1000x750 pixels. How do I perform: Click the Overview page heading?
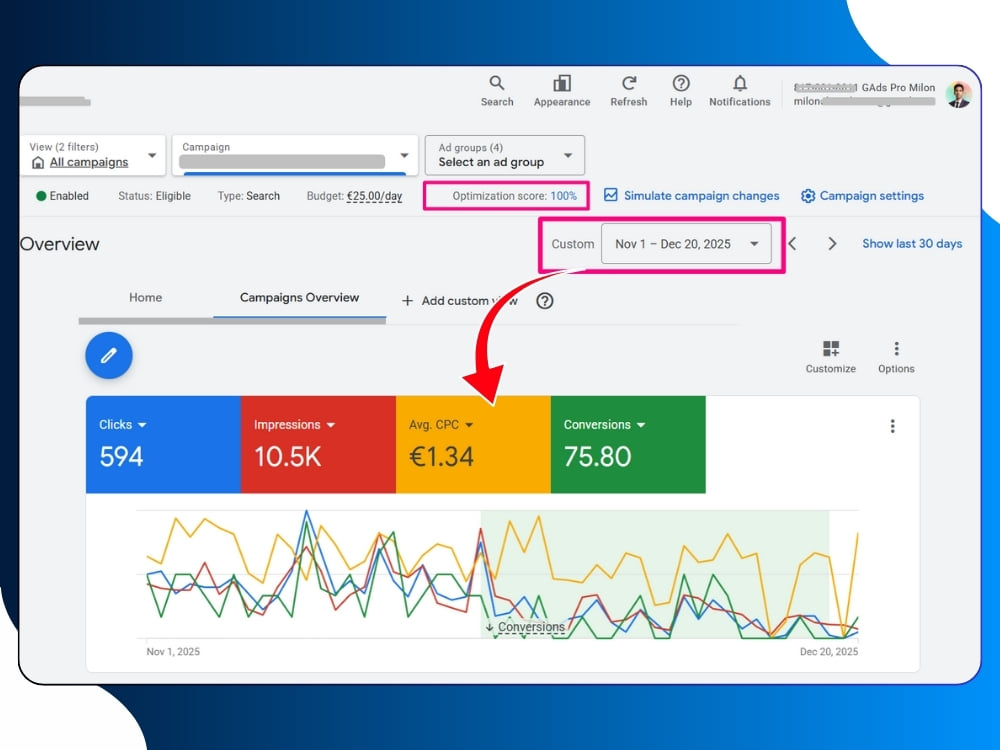[59, 244]
